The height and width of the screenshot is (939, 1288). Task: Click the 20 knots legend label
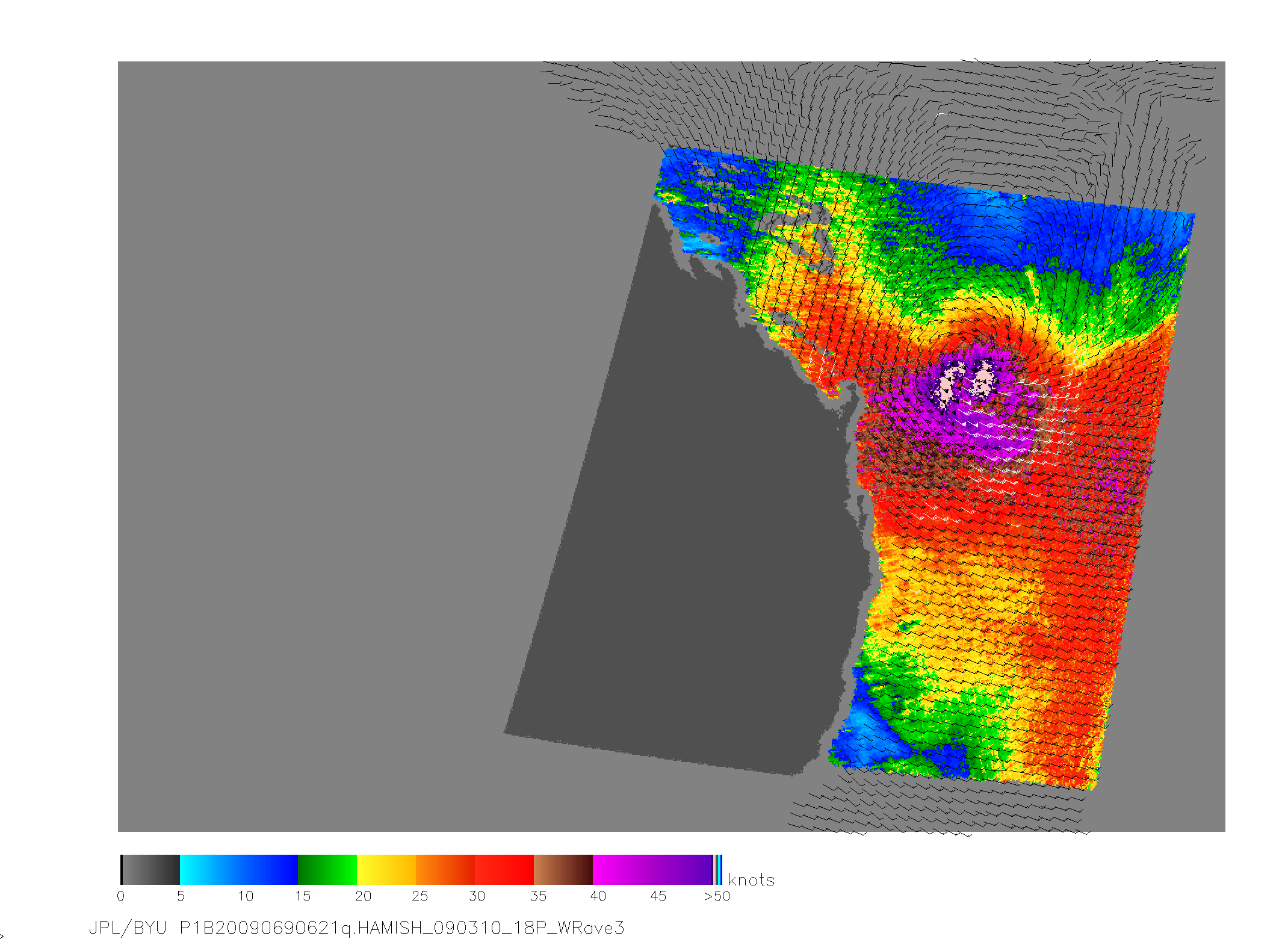(364, 896)
